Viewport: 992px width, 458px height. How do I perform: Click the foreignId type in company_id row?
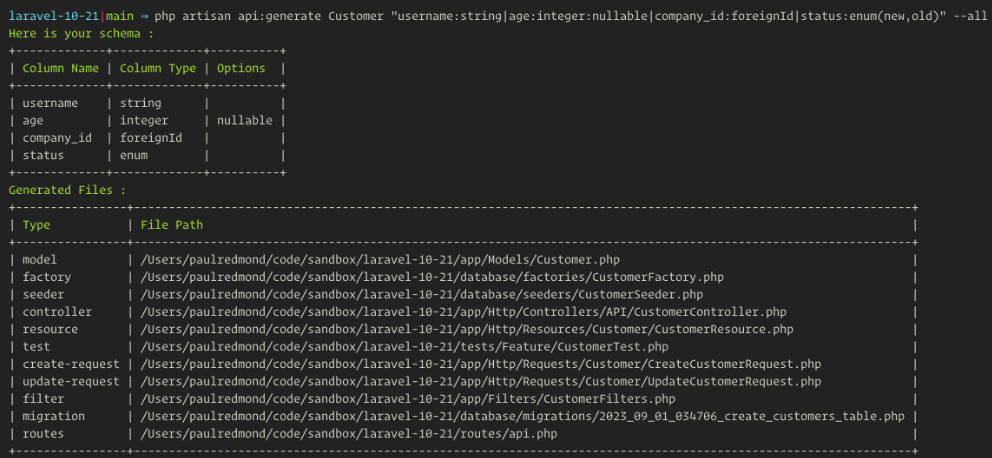pyautogui.click(x=151, y=137)
